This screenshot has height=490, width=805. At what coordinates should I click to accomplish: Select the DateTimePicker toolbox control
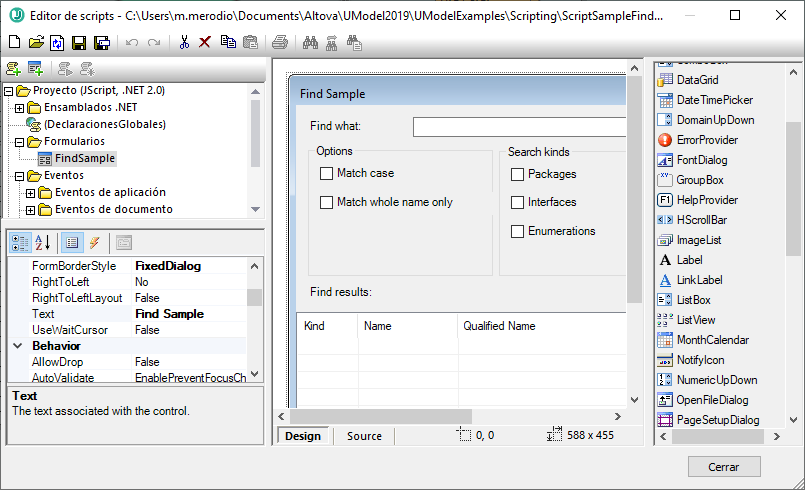click(714, 100)
